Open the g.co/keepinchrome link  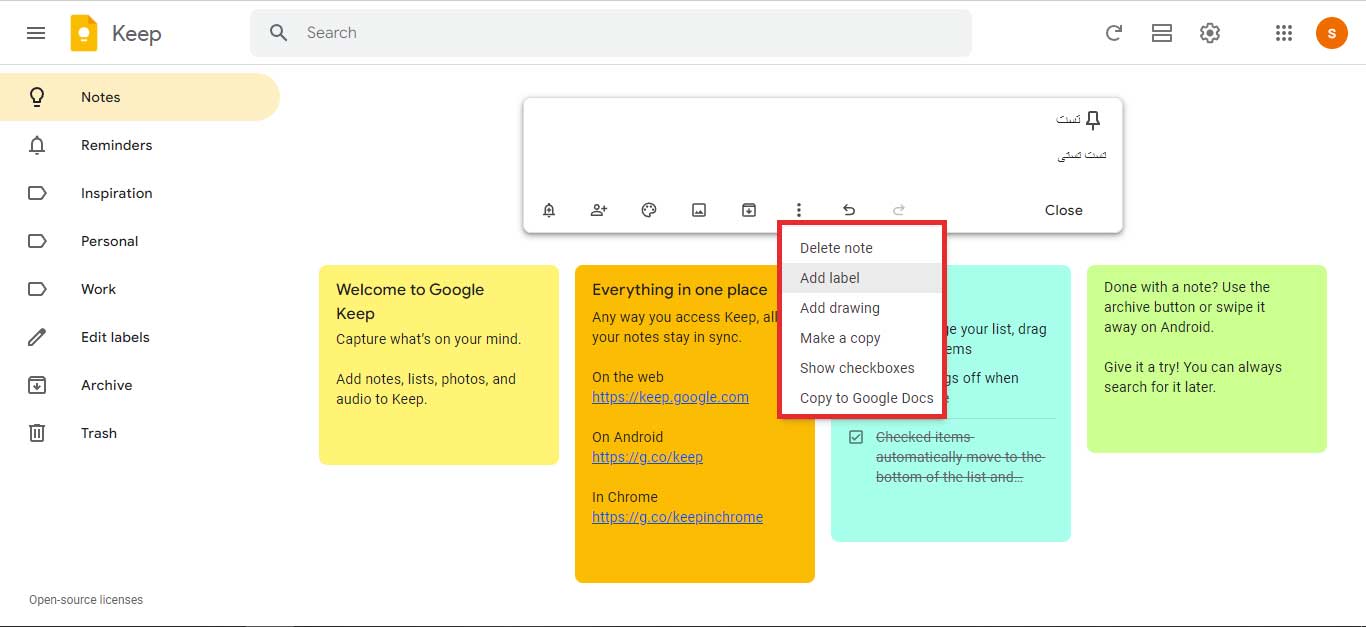coord(677,517)
